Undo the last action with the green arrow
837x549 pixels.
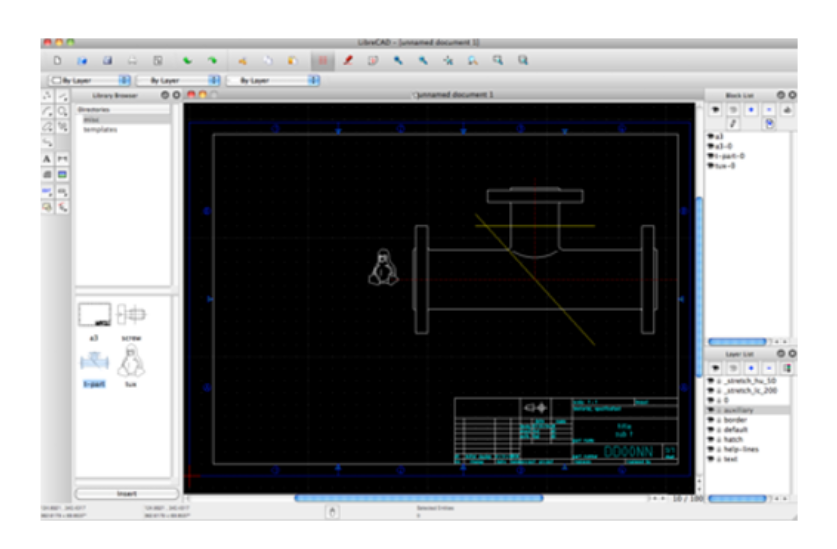[187, 60]
